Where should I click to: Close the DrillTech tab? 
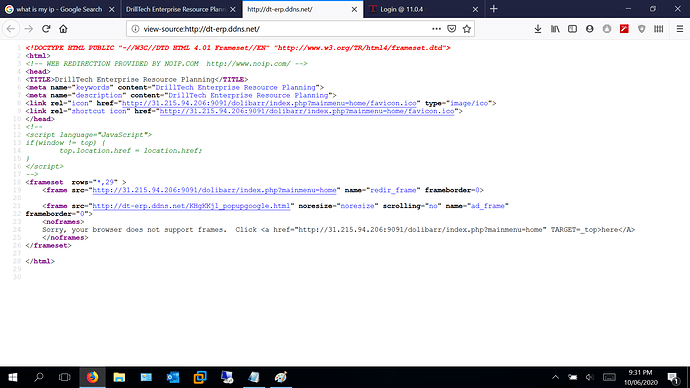233,9
